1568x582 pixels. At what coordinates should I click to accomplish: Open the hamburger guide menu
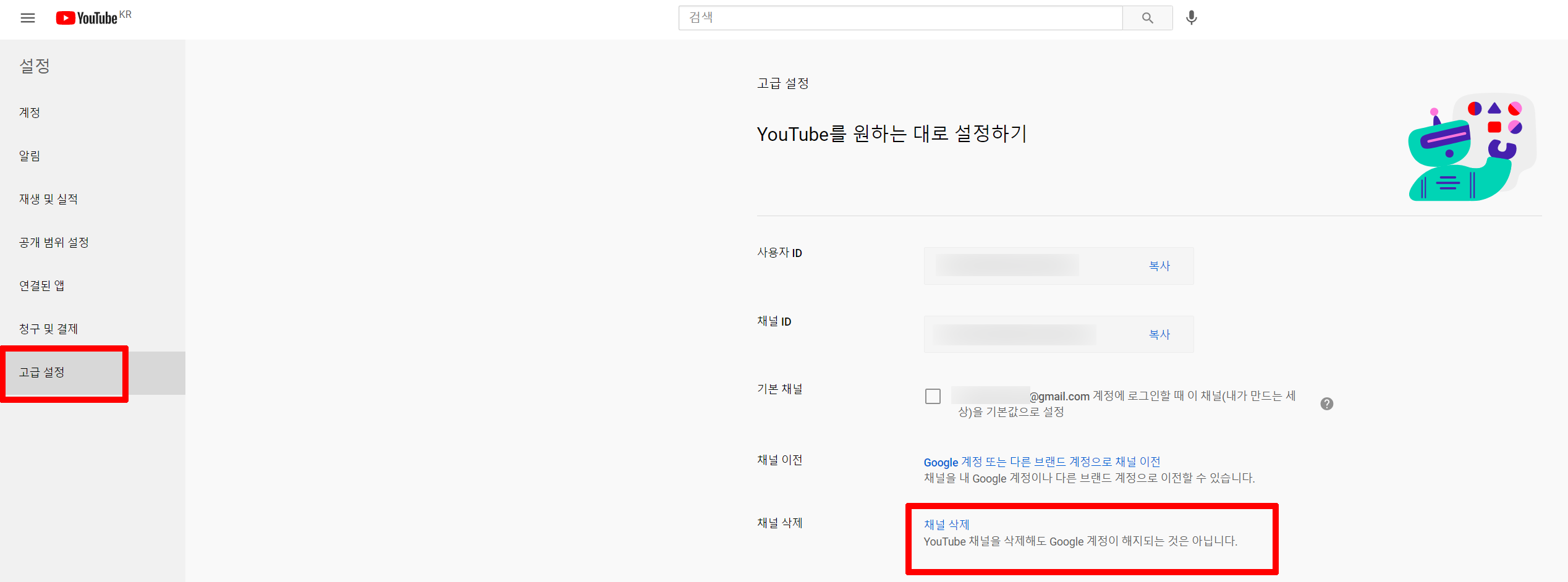coord(28,18)
